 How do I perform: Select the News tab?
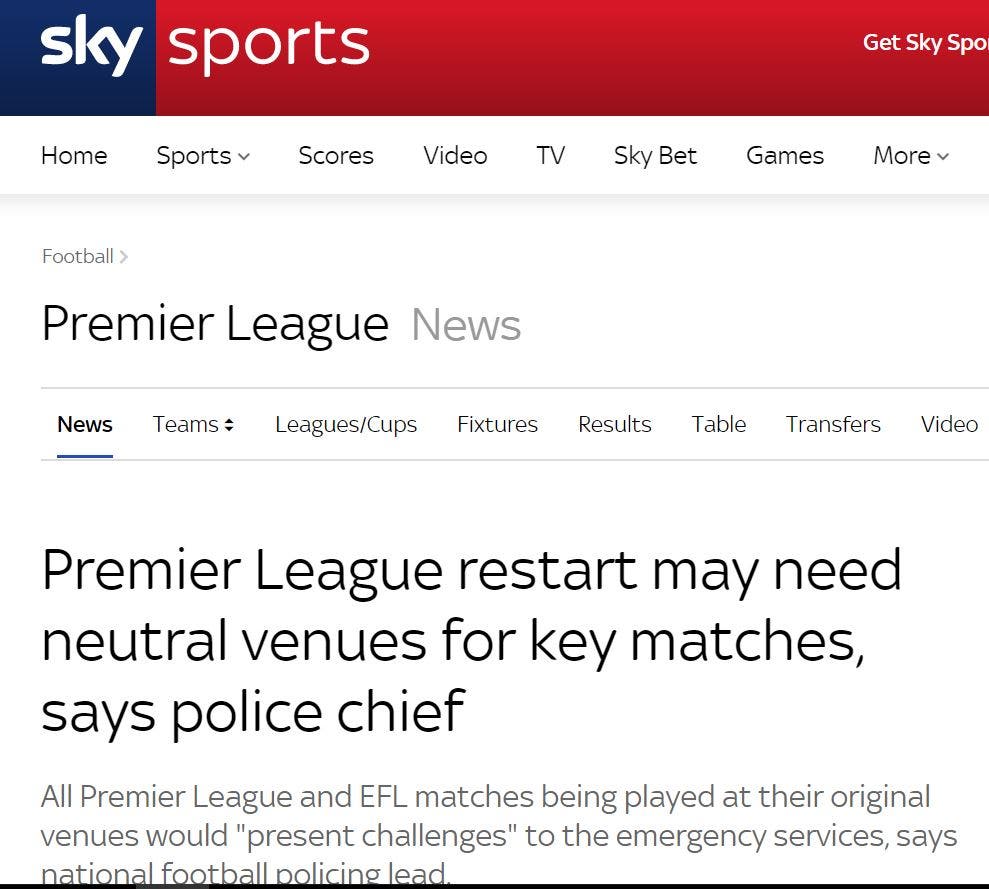click(x=85, y=425)
